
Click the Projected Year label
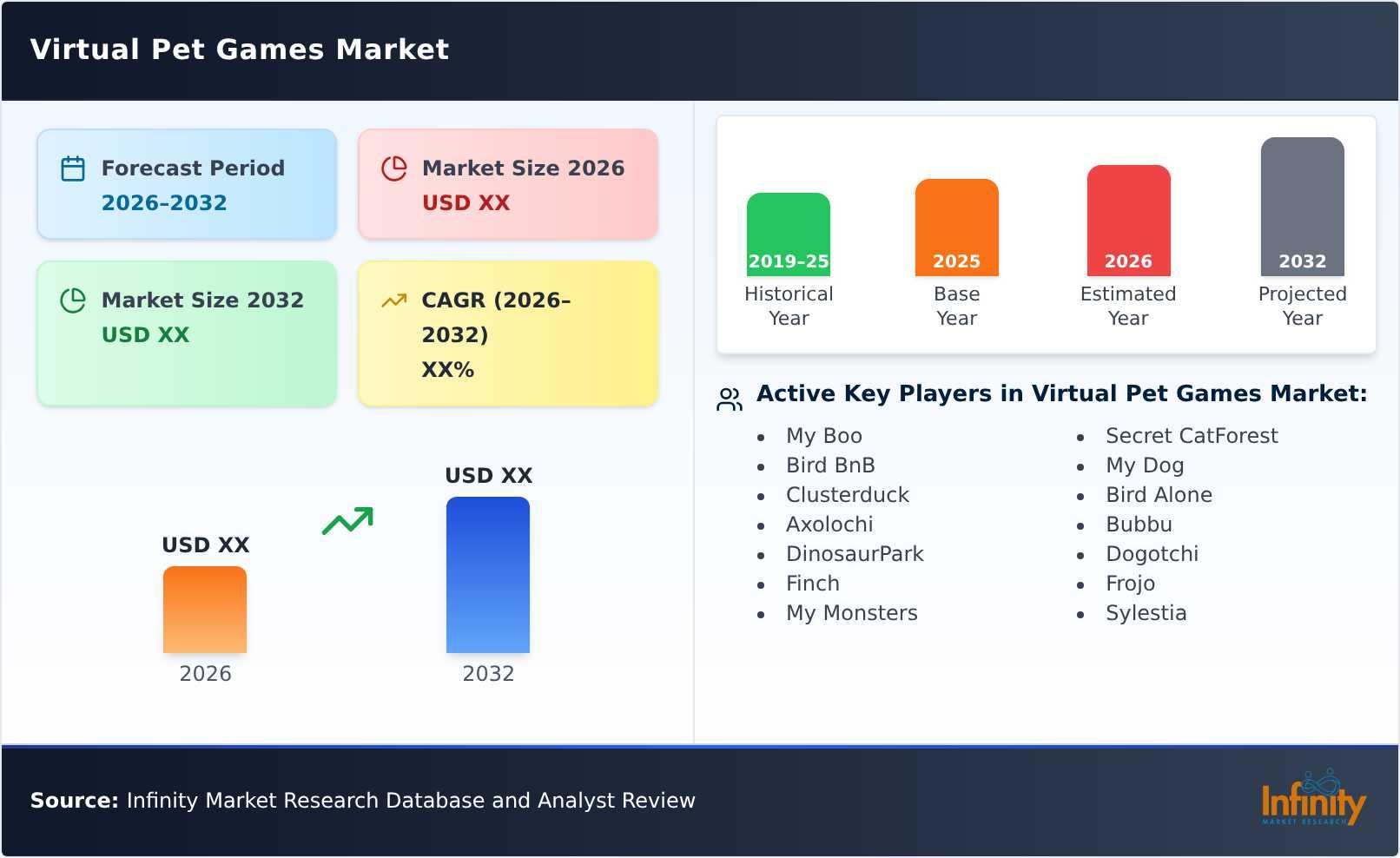click(1303, 307)
